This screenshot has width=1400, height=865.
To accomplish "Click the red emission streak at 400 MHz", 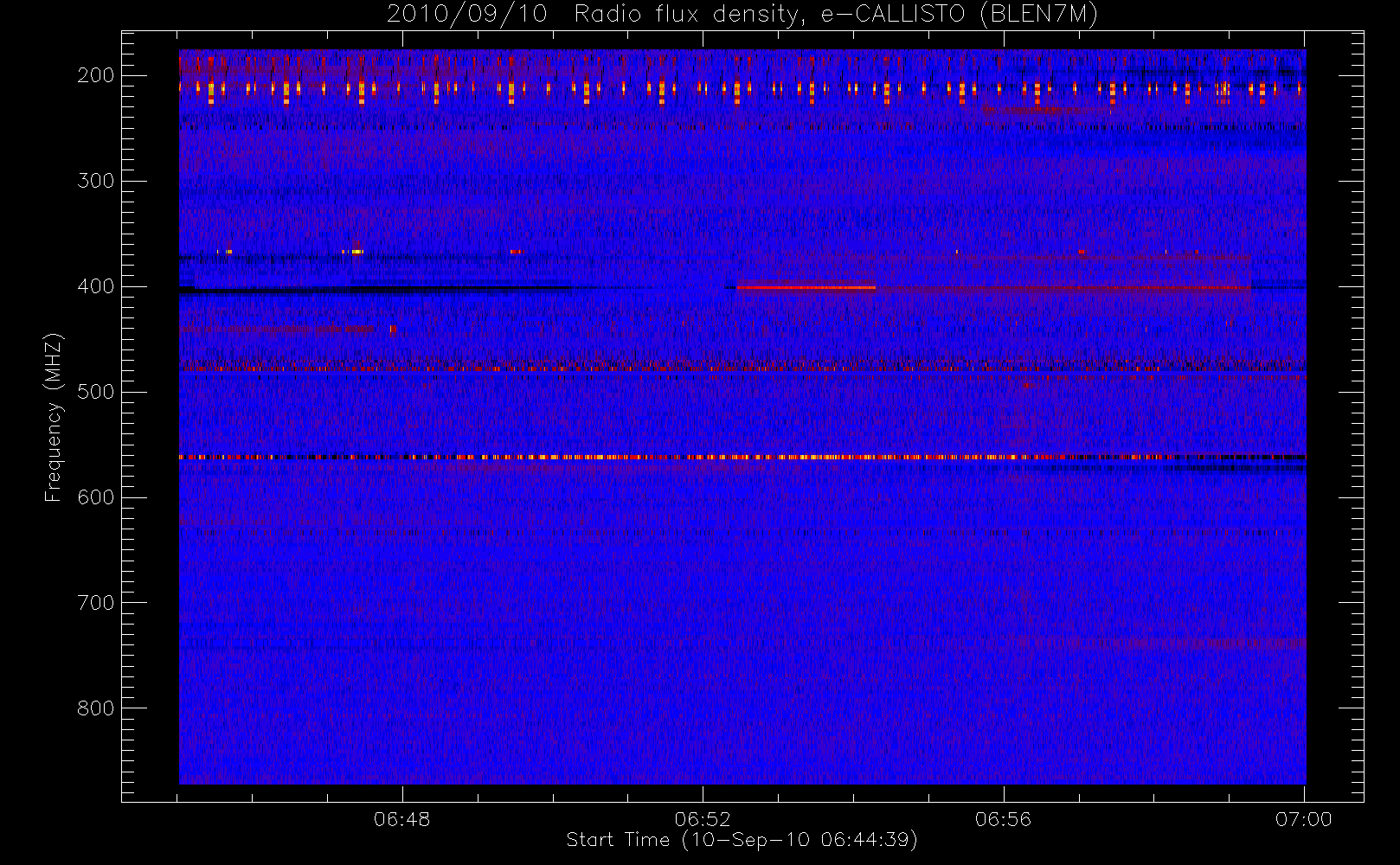I will coord(806,287).
